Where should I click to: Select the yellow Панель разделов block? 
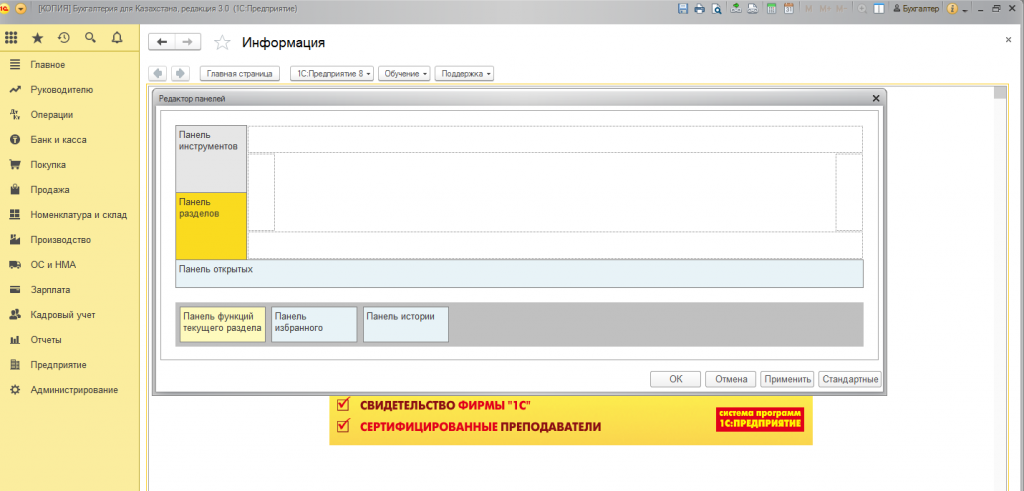coord(211,226)
